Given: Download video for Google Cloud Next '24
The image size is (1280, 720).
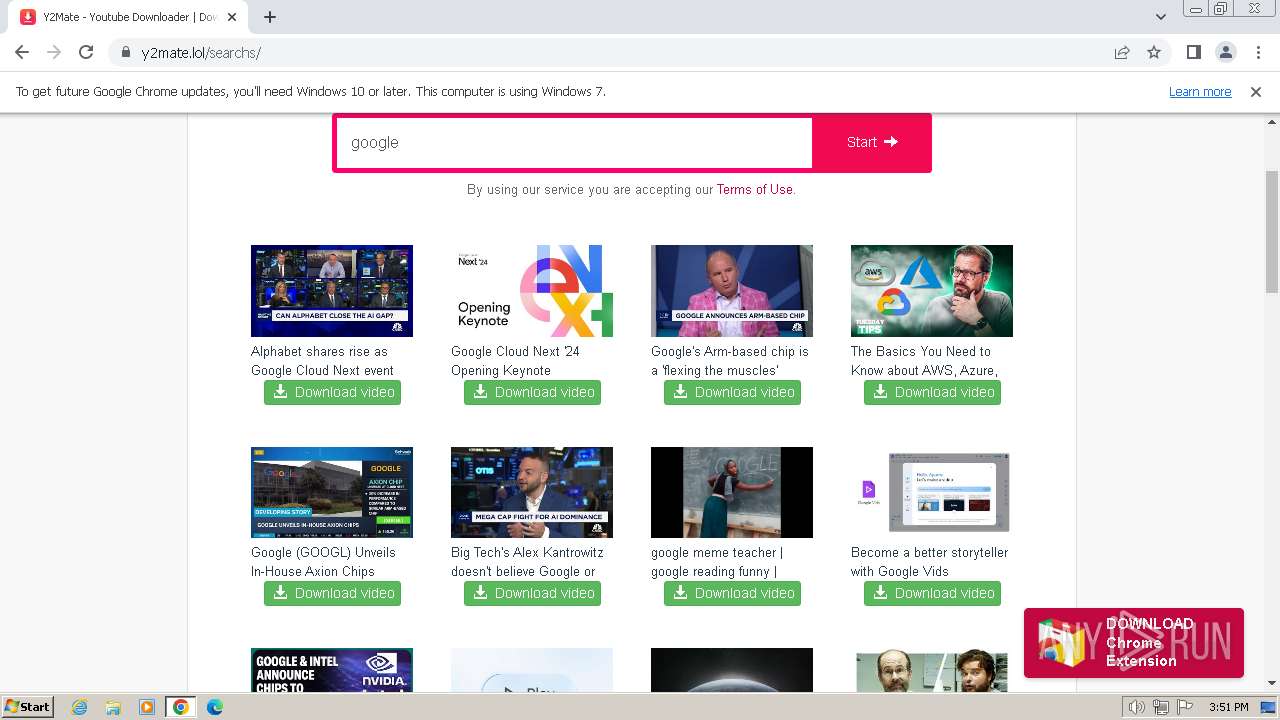Looking at the screenshot, I should [532, 392].
